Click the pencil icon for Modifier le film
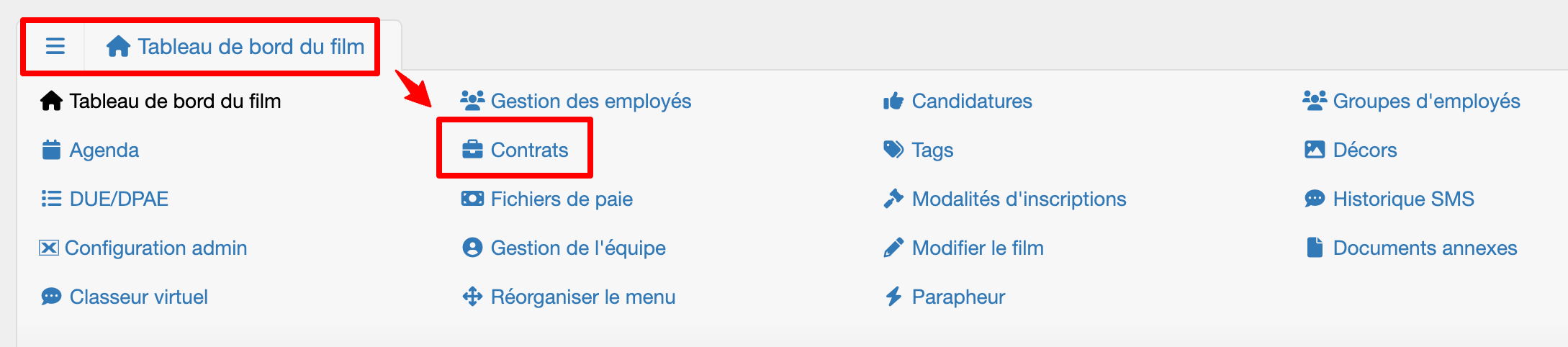This screenshot has height=347, width=1568. [893, 248]
